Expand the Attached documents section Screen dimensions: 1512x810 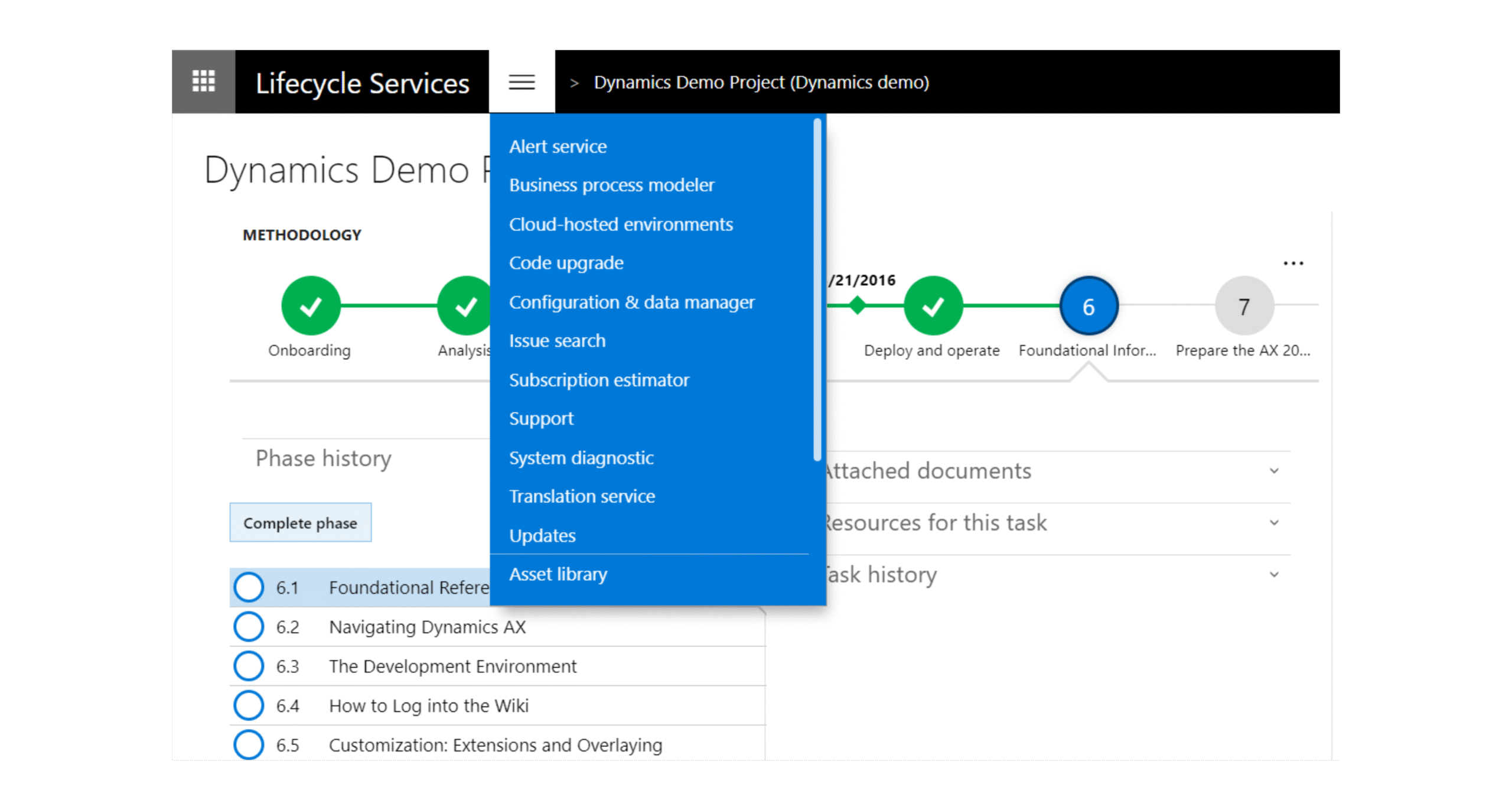click(x=1274, y=471)
